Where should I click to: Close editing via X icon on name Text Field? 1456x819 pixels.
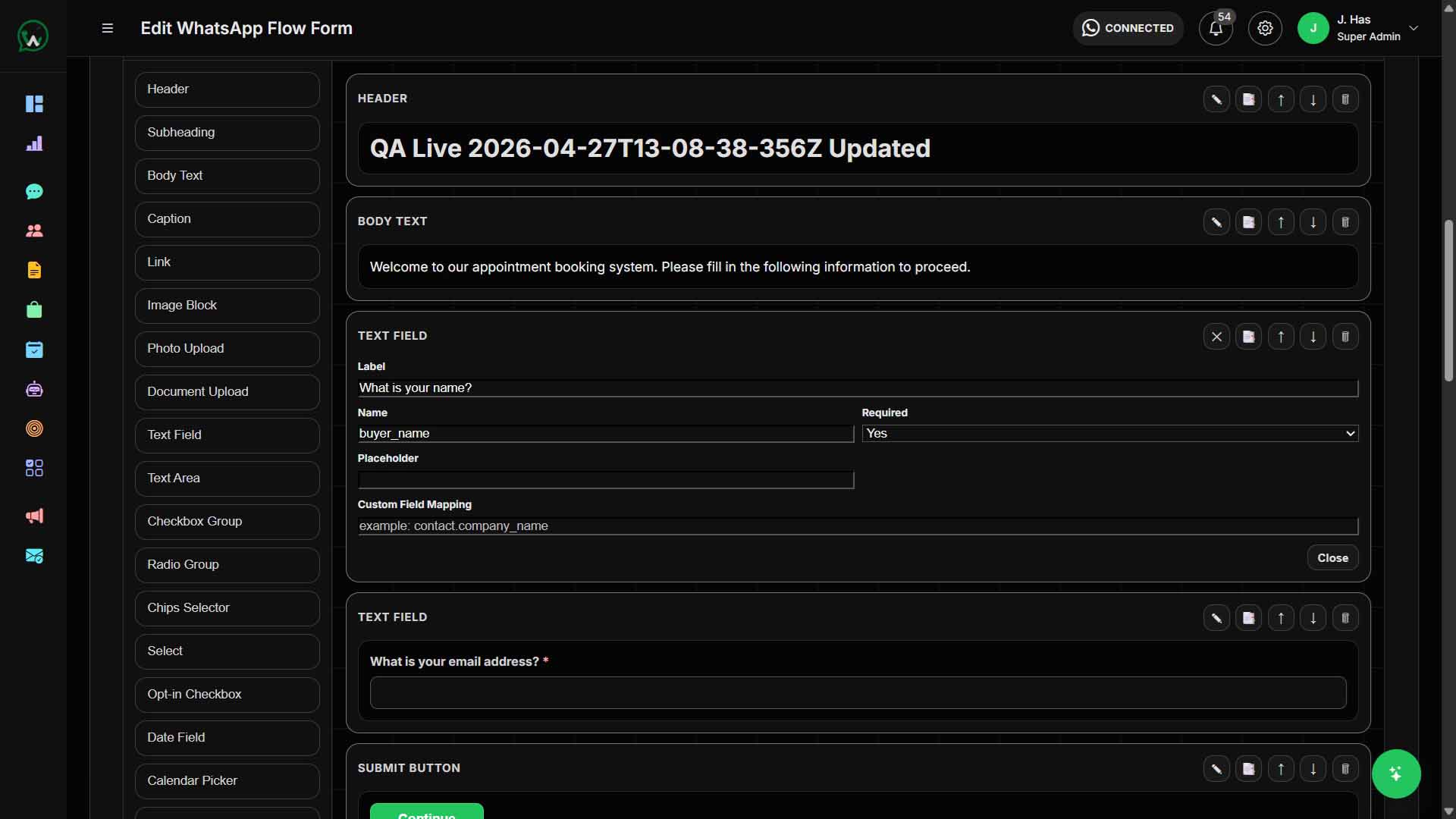coord(1216,337)
